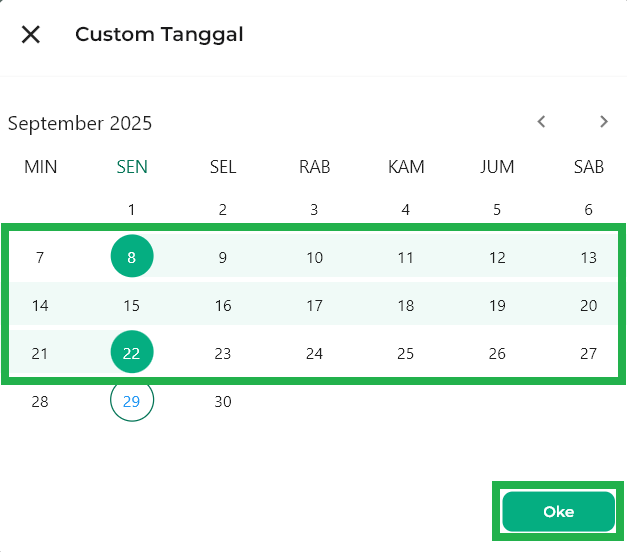Choose September 3 in the calendar

click(314, 210)
